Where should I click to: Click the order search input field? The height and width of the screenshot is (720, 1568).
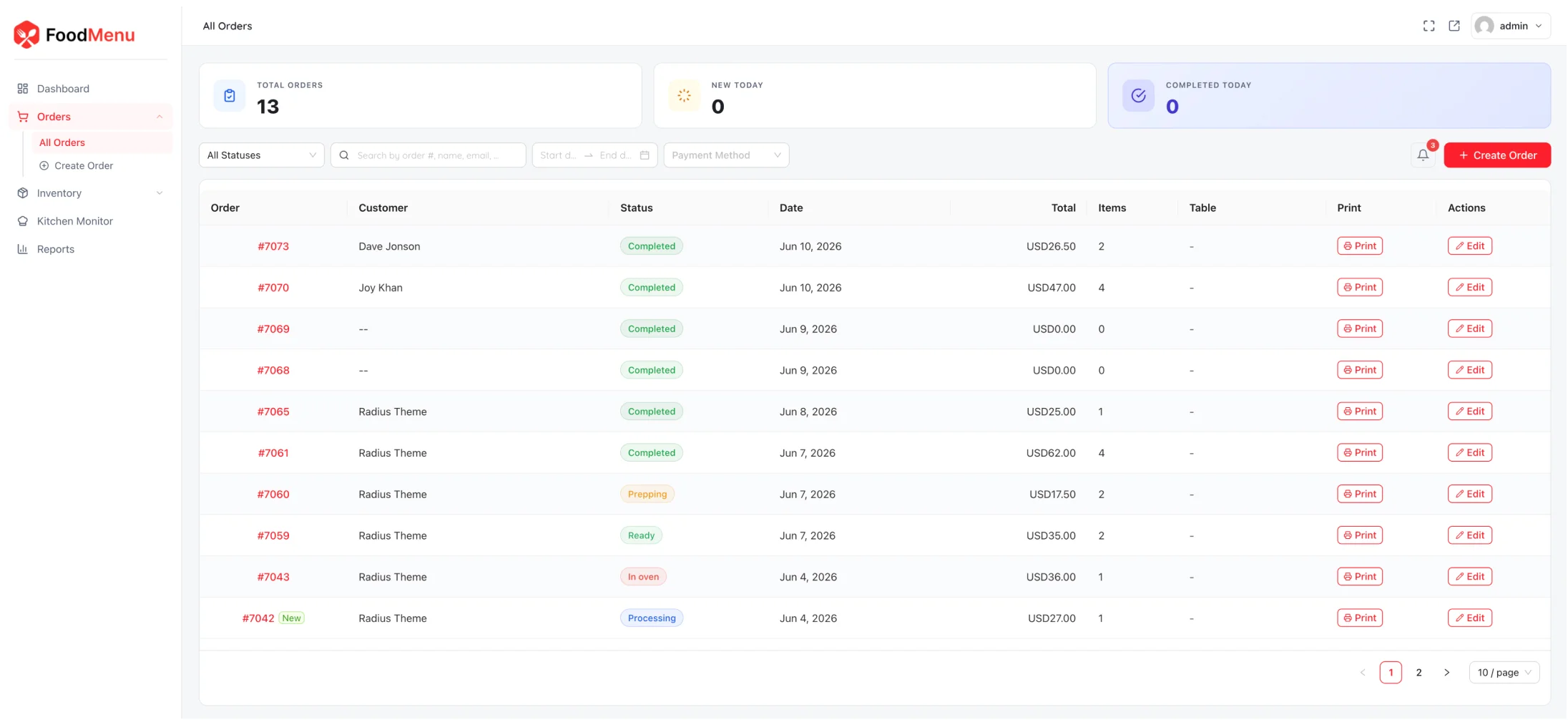tap(428, 155)
